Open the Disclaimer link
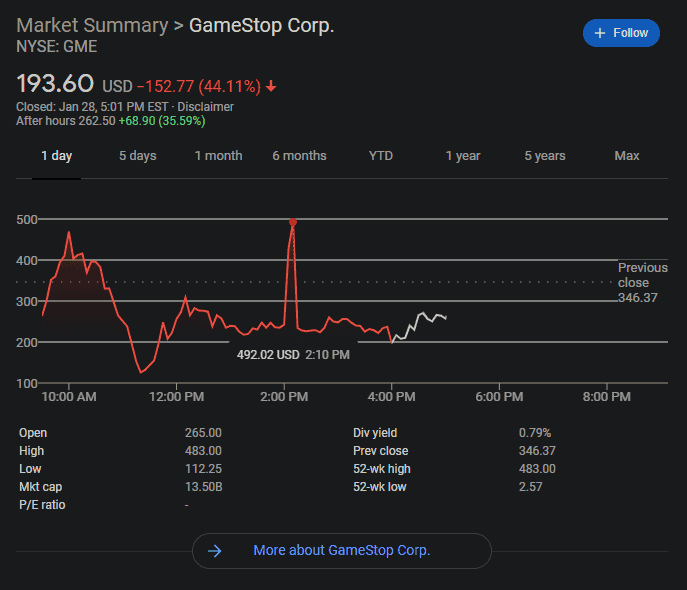The image size is (687, 590). pyautogui.click(x=205, y=107)
